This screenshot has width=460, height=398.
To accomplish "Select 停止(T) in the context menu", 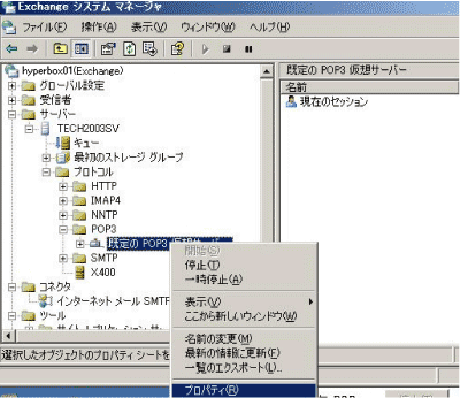I will [203, 265].
